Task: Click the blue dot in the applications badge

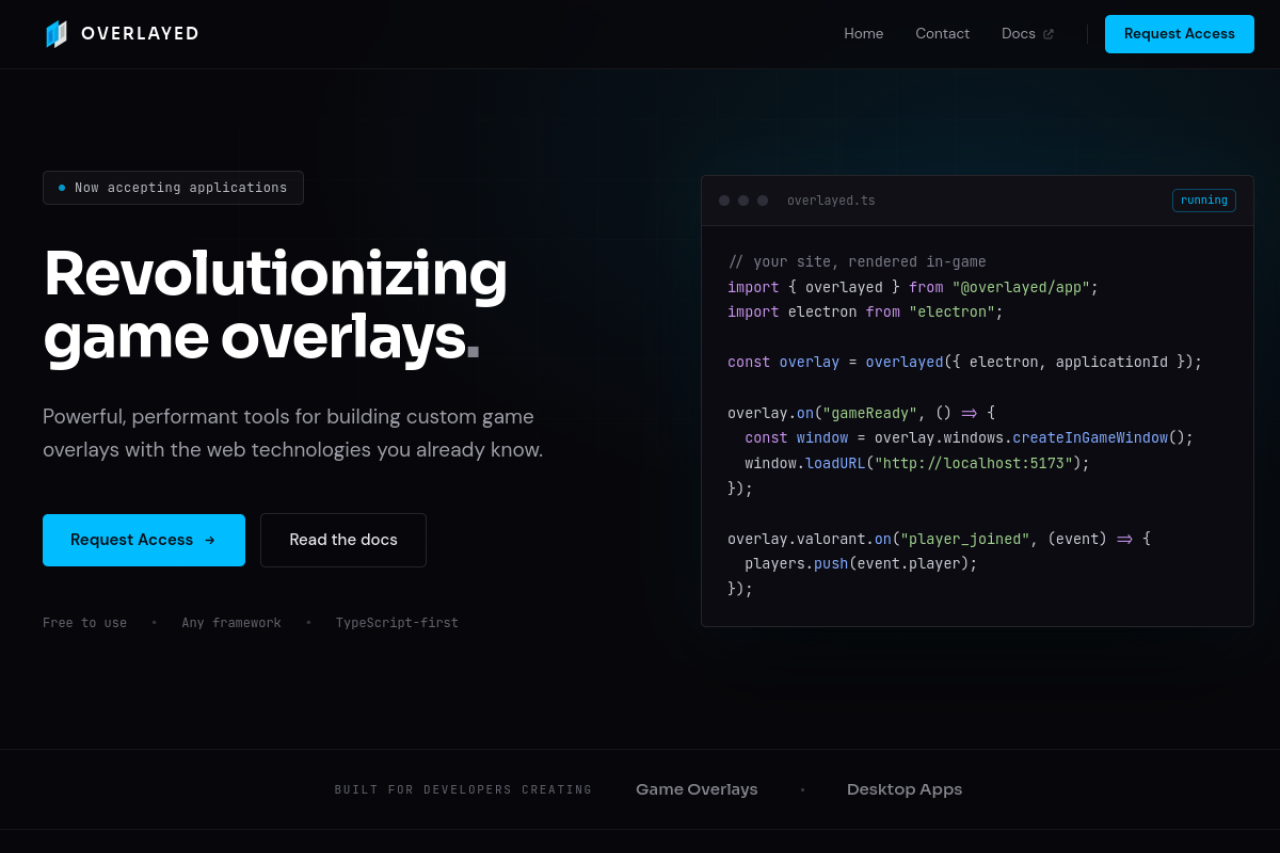Action: pos(62,188)
